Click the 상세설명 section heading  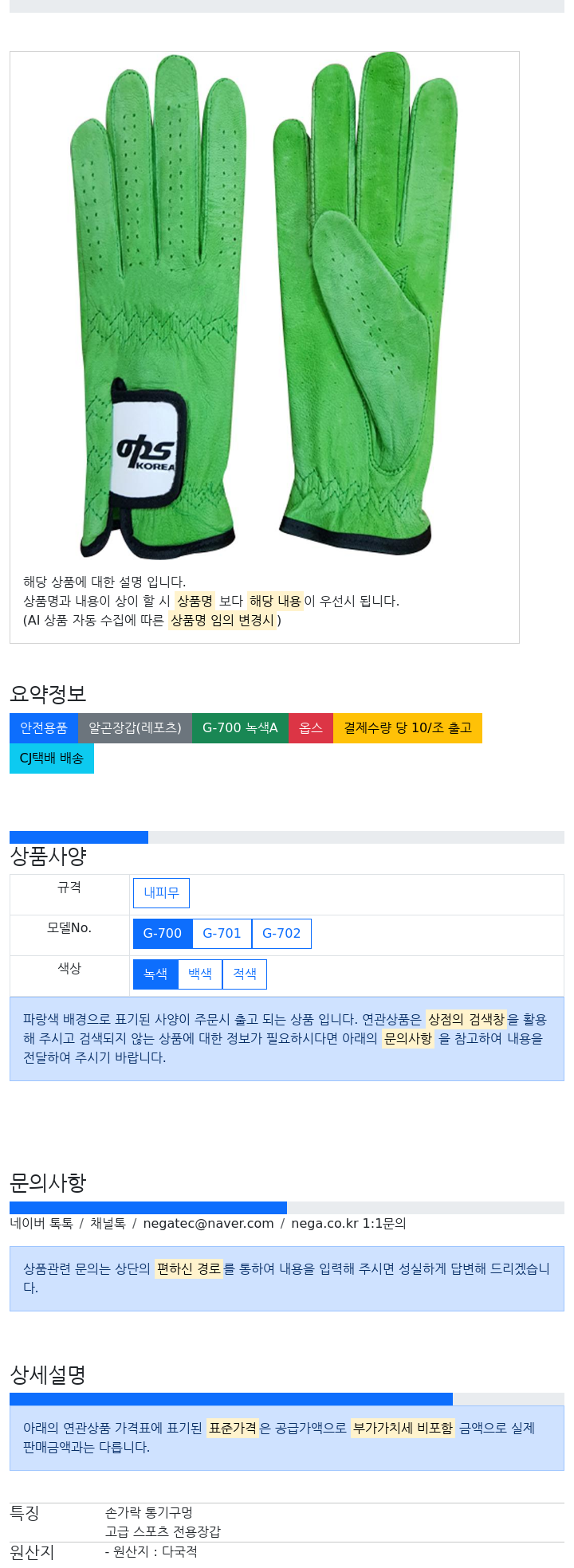(48, 1374)
